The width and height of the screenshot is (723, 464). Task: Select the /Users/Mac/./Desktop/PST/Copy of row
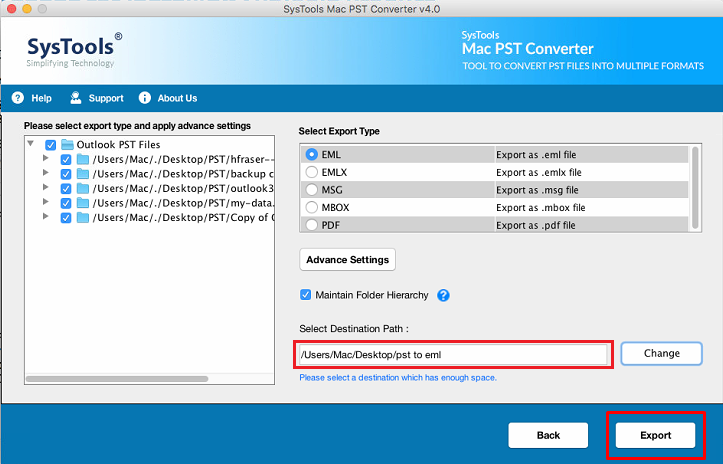point(184,218)
